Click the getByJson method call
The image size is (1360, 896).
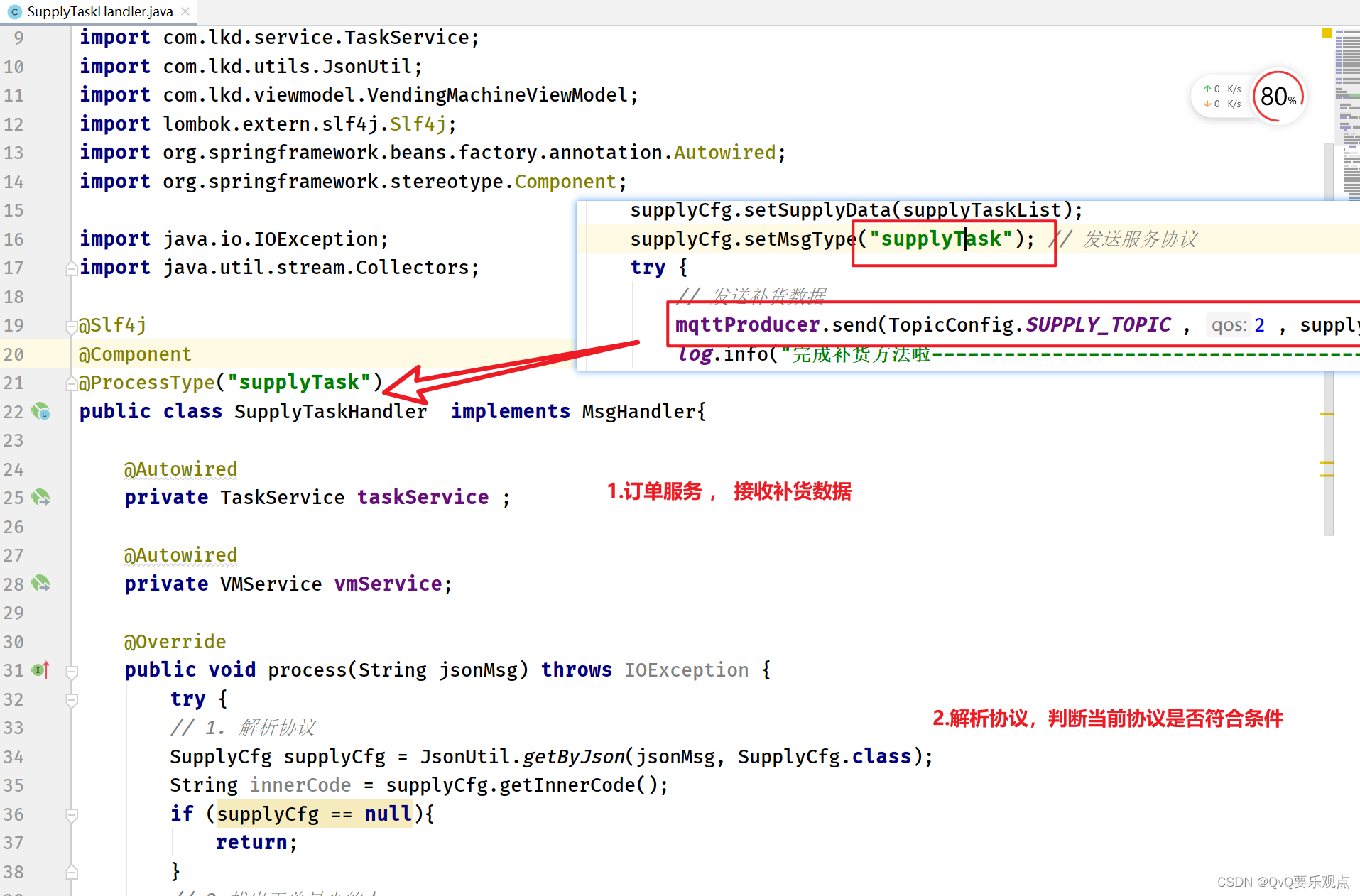tap(574, 757)
